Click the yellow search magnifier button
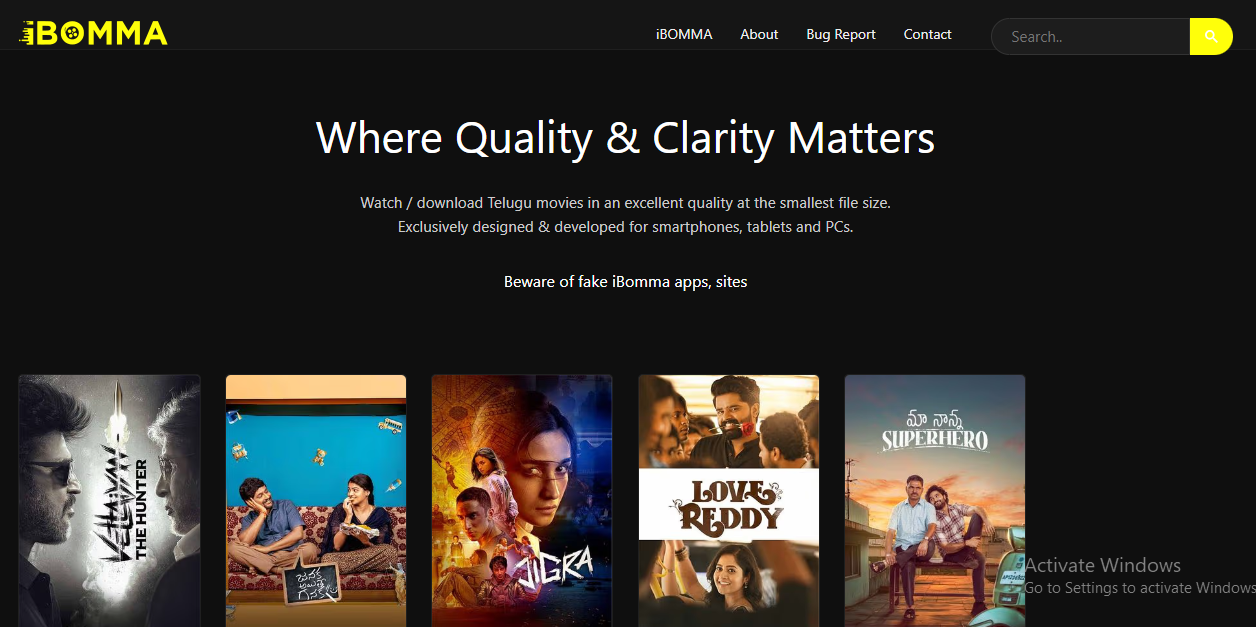 1211,36
